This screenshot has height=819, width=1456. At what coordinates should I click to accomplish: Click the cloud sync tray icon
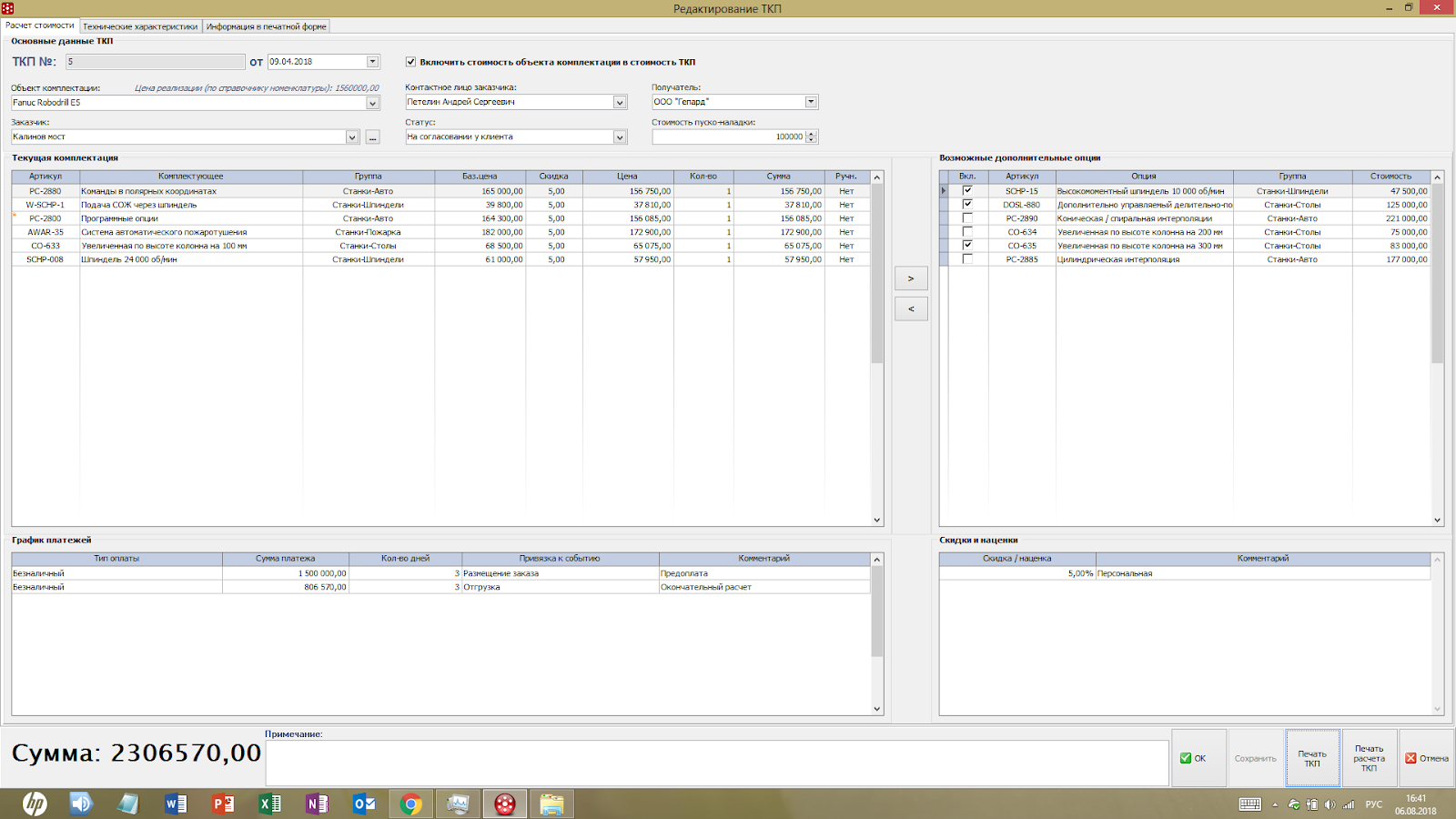click(1294, 804)
